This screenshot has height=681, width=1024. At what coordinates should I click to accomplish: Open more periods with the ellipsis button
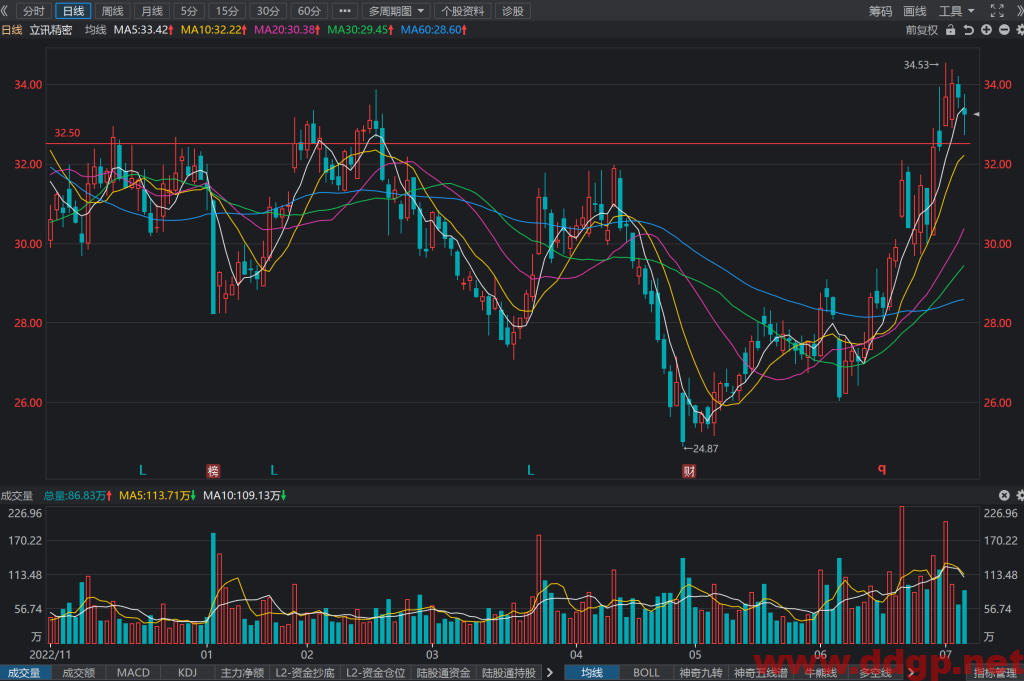click(x=345, y=11)
